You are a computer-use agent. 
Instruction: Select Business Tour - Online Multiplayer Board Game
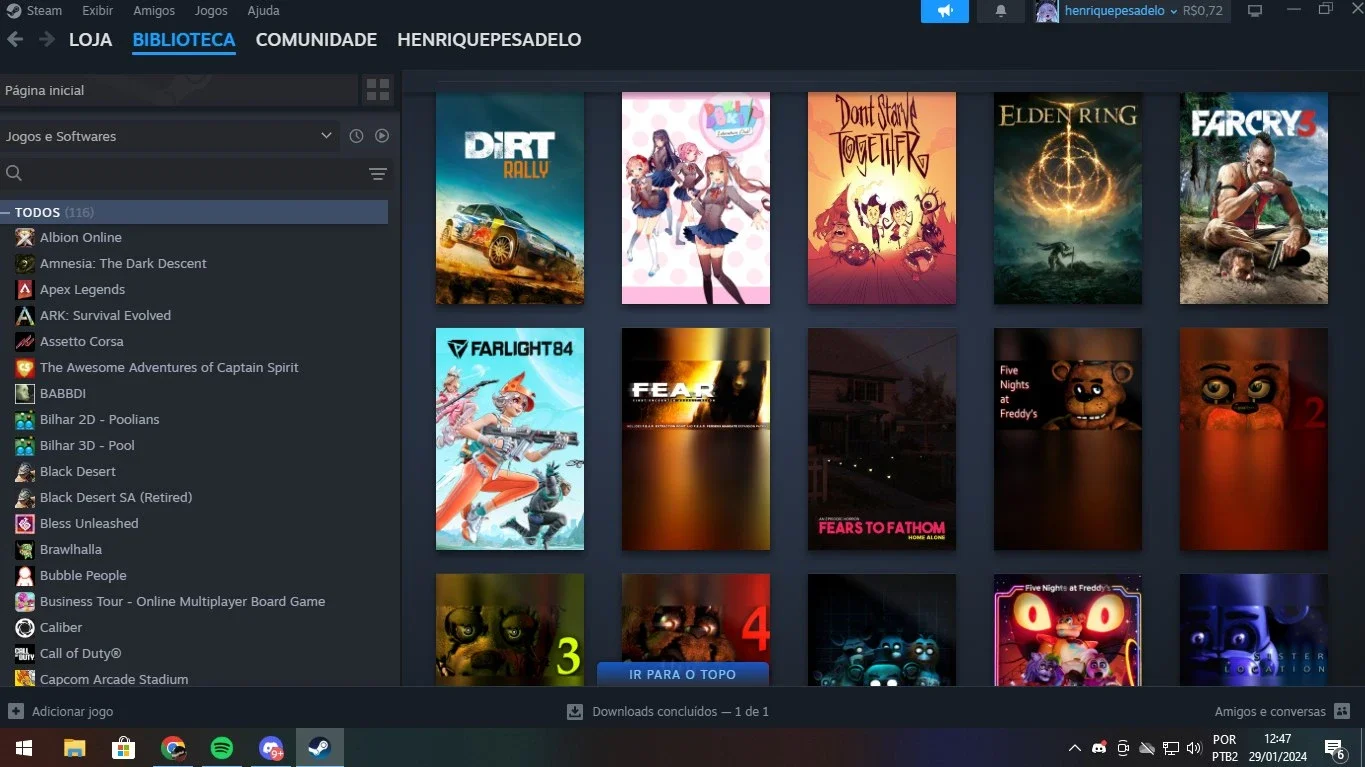(182, 601)
